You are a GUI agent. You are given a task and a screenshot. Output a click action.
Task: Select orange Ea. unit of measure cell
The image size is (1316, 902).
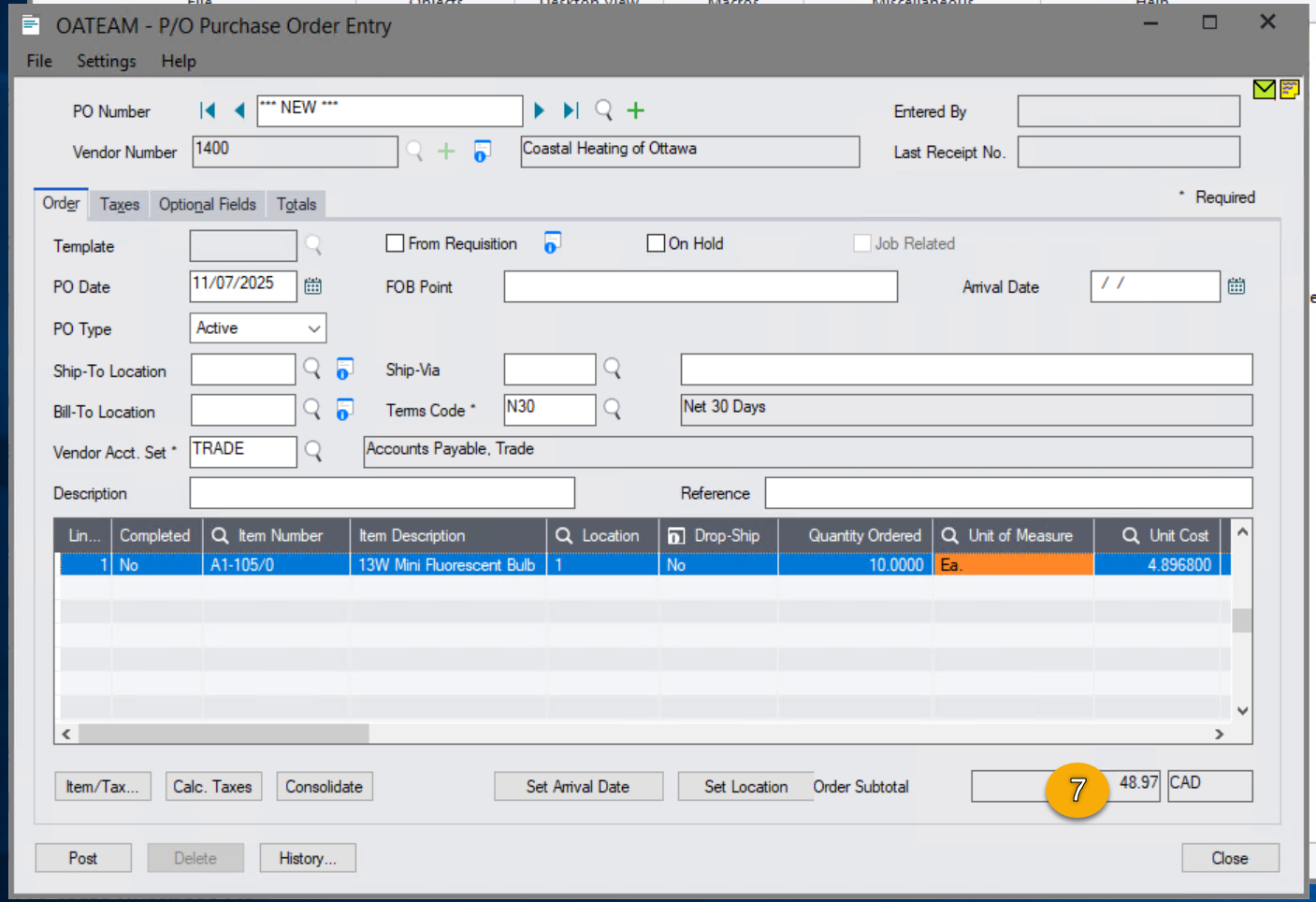(x=1014, y=565)
